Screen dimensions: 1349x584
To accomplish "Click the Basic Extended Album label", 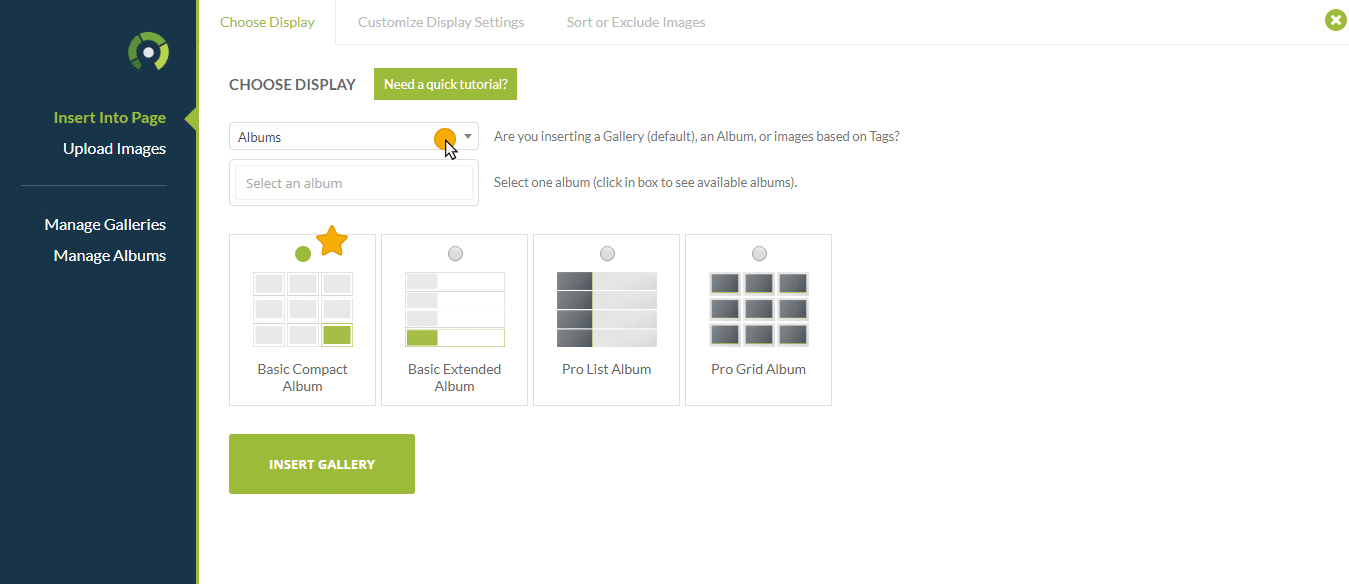I will pos(455,378).
